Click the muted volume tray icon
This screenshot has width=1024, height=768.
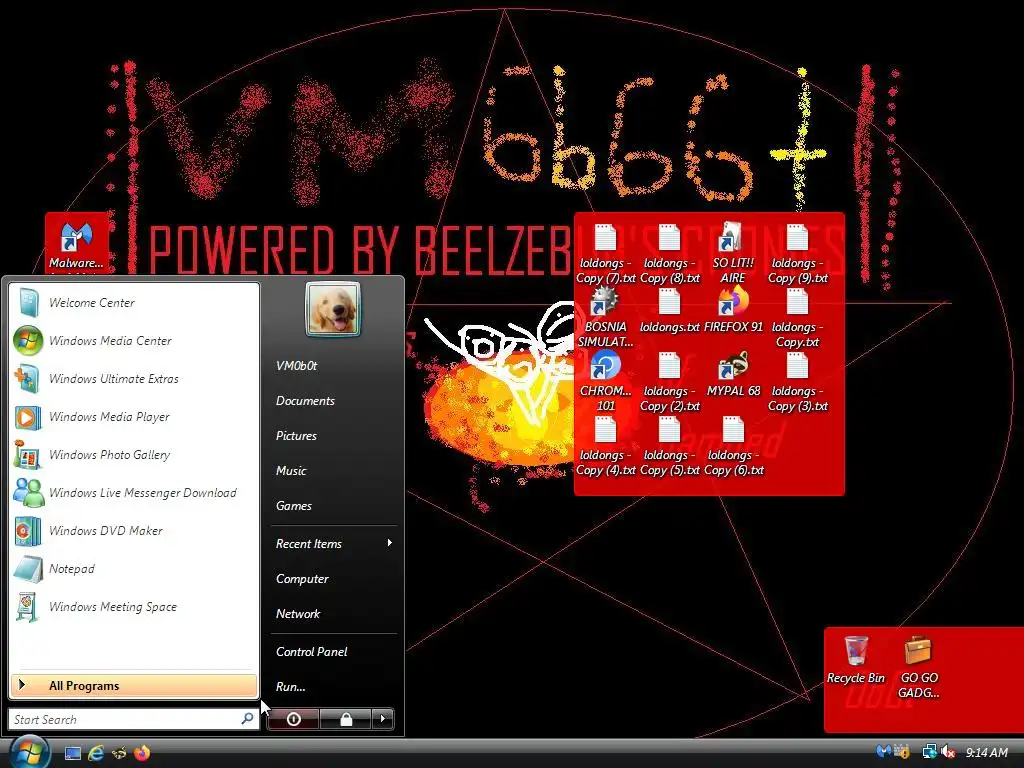(x=948, y=752)
